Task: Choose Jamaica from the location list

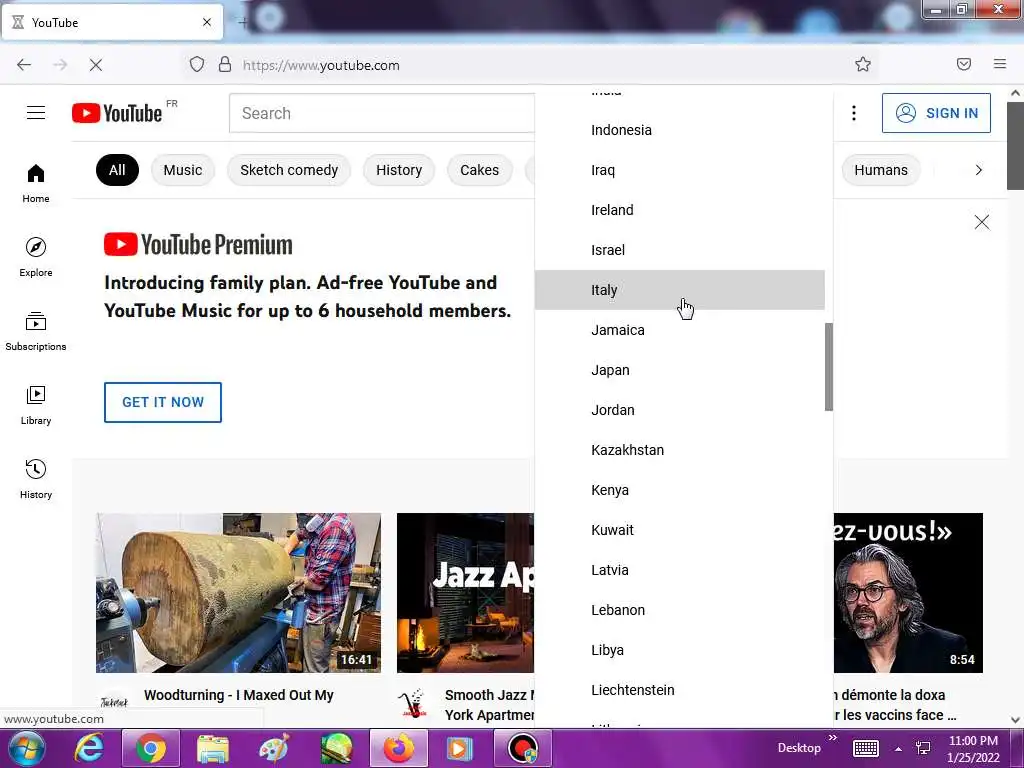Action: pos(679,330)
